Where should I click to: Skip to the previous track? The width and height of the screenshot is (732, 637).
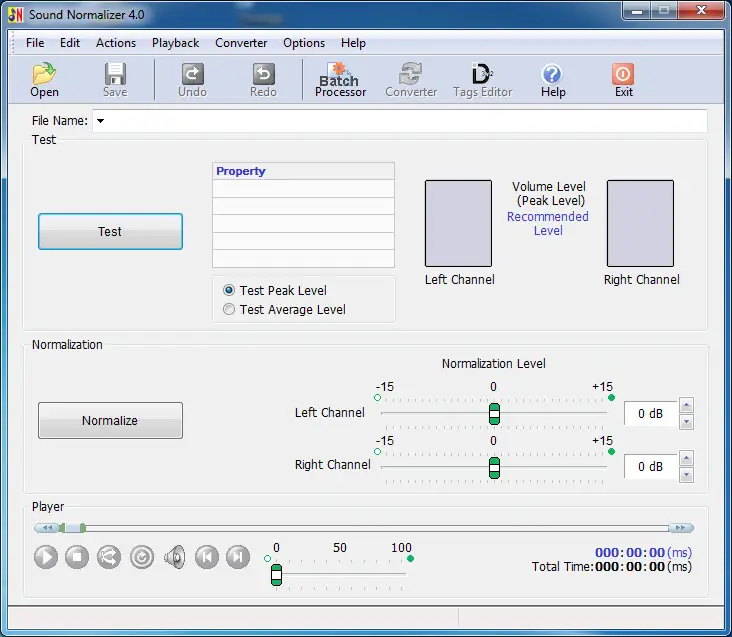[x=207, y=557]
